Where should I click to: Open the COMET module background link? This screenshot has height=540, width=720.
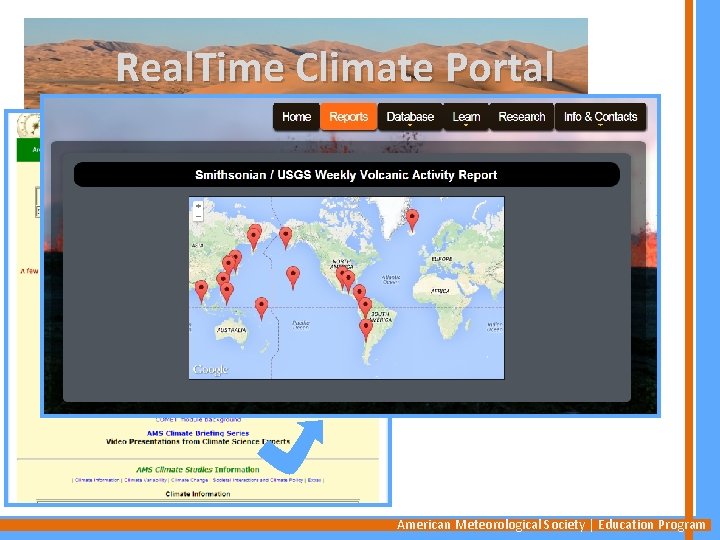[x=198, y=420]
